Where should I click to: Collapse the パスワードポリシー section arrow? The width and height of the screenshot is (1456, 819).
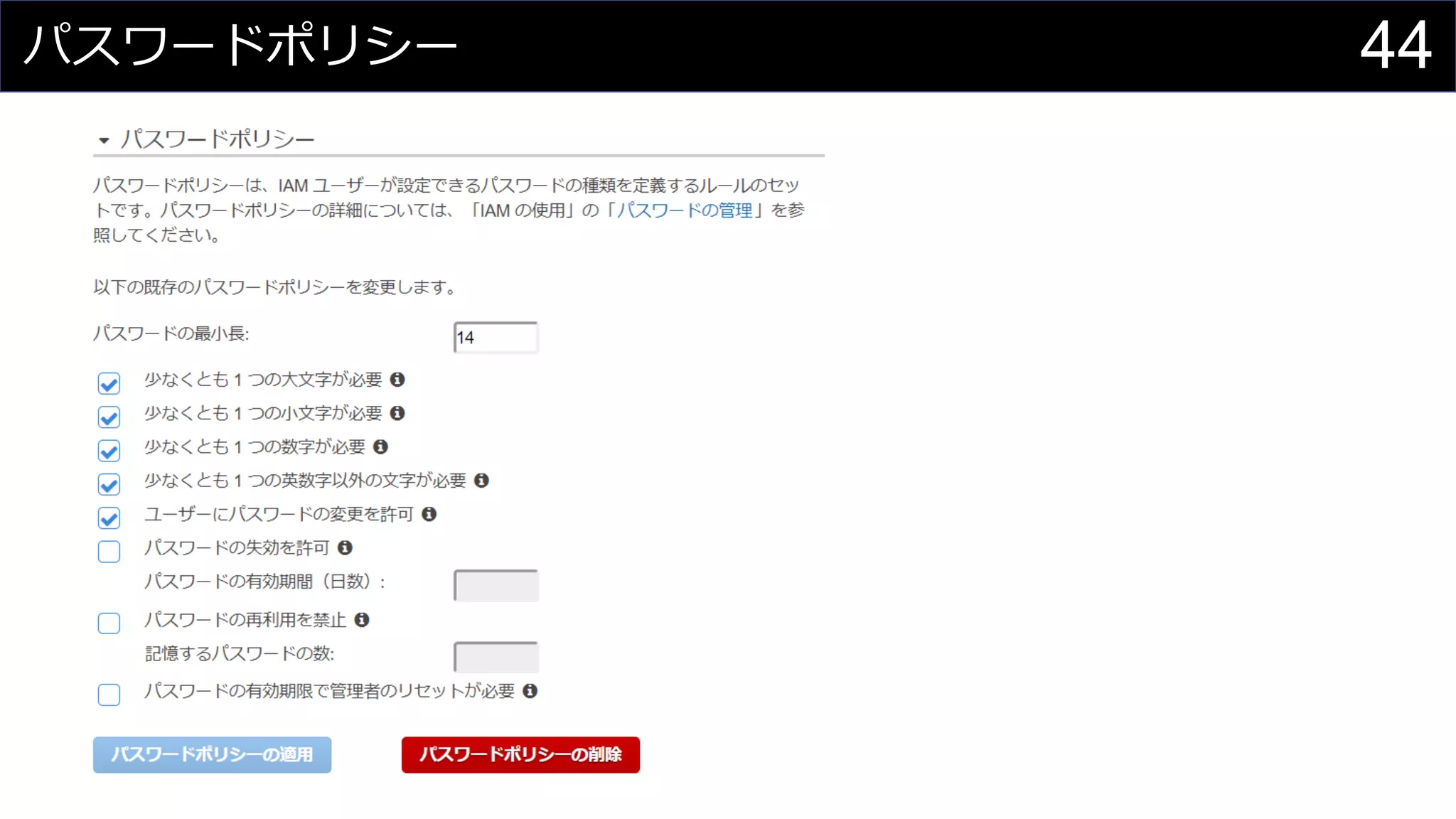click(x=104, y=141)
